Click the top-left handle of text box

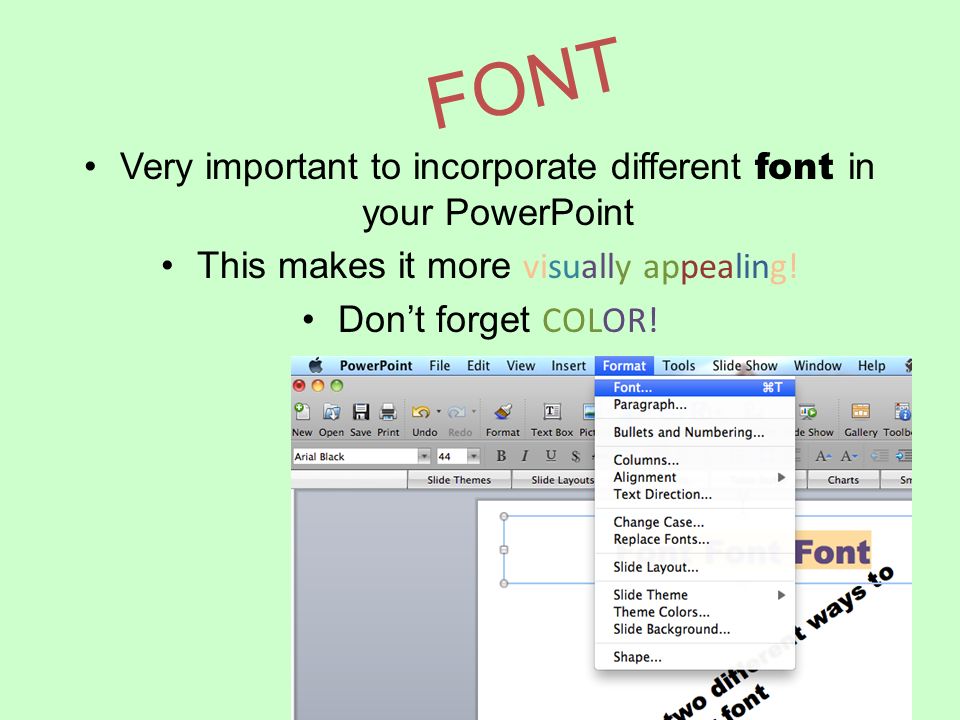(504, 517)
